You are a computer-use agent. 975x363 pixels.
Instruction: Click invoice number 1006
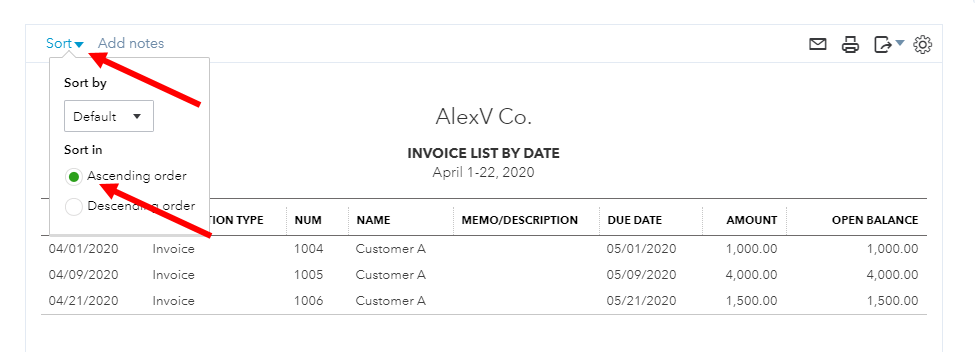[x=309, y=301]
